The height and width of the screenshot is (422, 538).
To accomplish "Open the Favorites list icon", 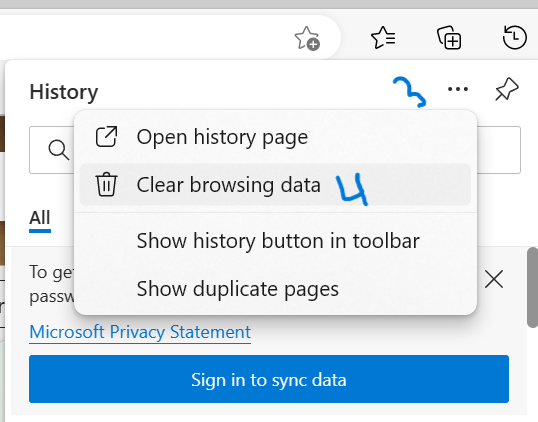I will pyautogui.click(x=383, y=37).
